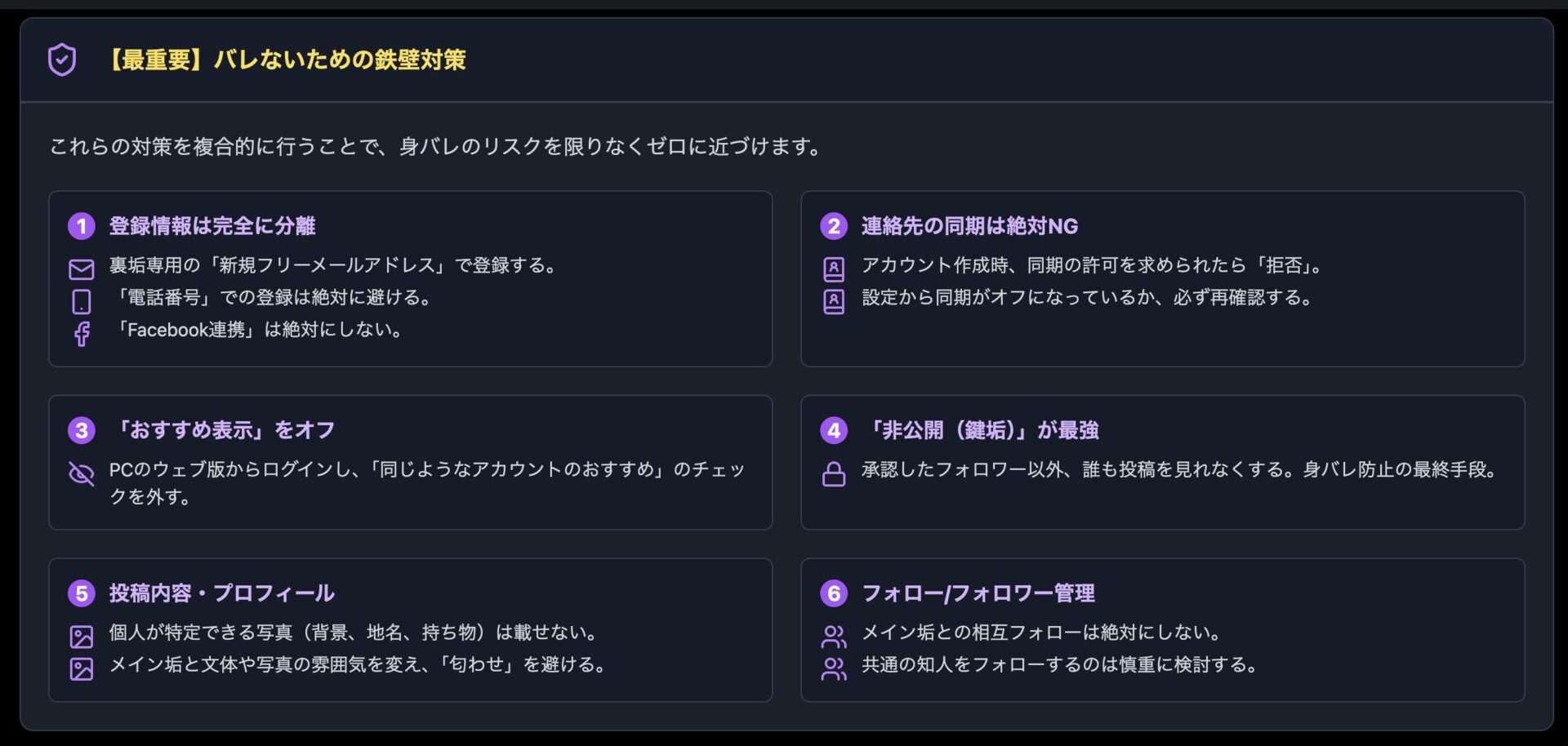Image resolution: width=1568 pixels, height=746 pixels.
Task: Click the mail envelope icon
Action: (x=82, y=269)
